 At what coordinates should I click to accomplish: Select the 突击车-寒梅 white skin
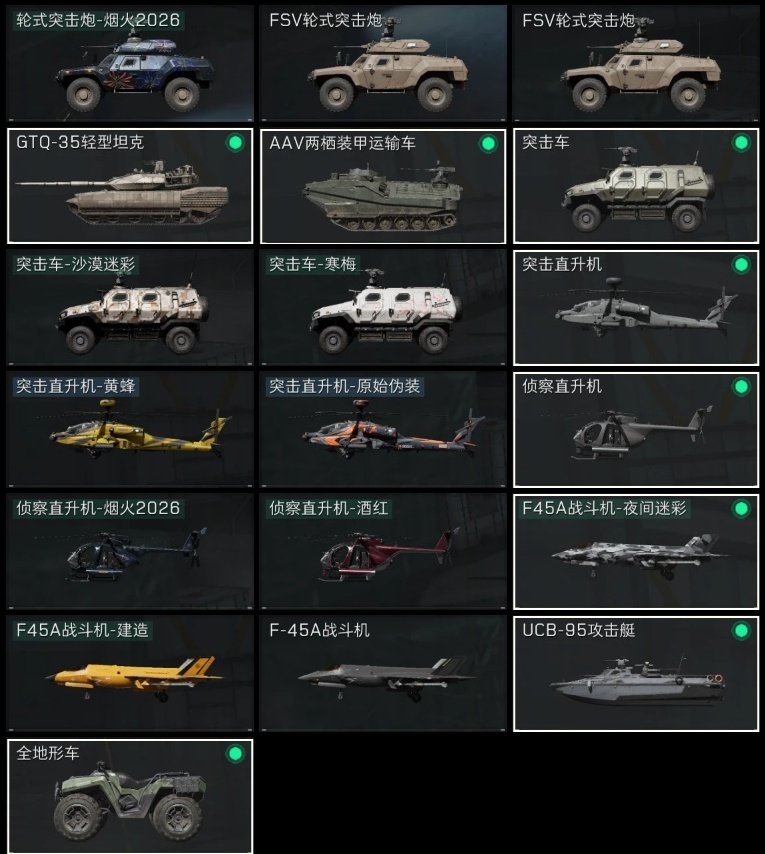pos(383,308)
